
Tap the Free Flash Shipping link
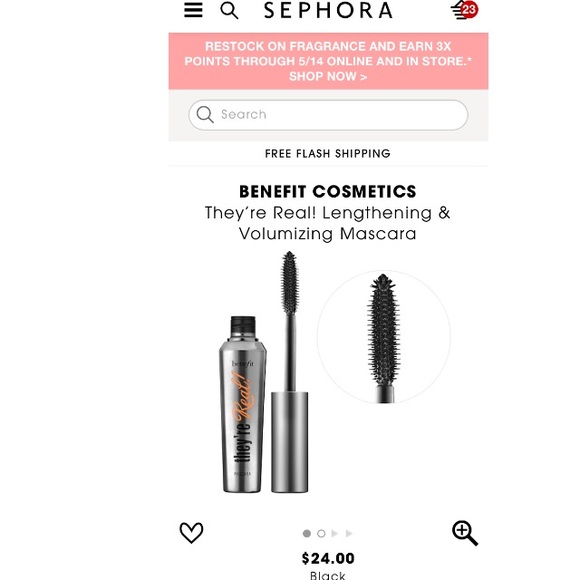[x=328, y=154]
